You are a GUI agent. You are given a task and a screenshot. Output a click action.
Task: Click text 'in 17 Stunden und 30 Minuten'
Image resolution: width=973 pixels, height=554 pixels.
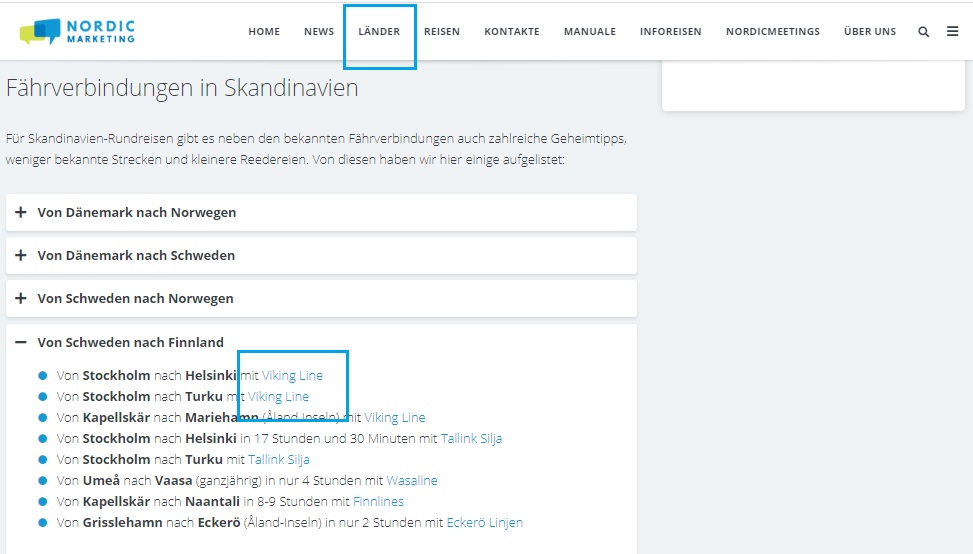pyautogui.click(x=328, y=439)
